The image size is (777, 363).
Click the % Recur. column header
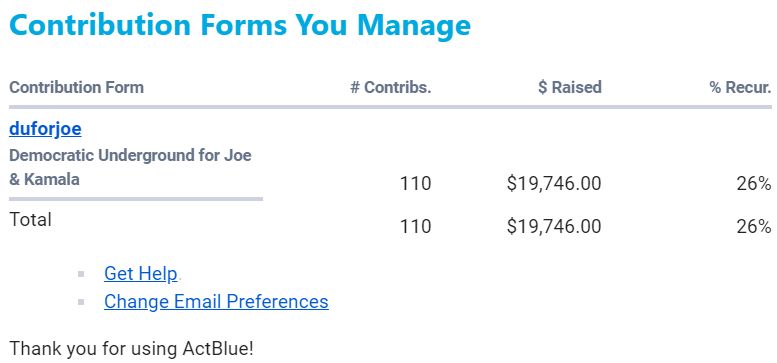(740, 87)
